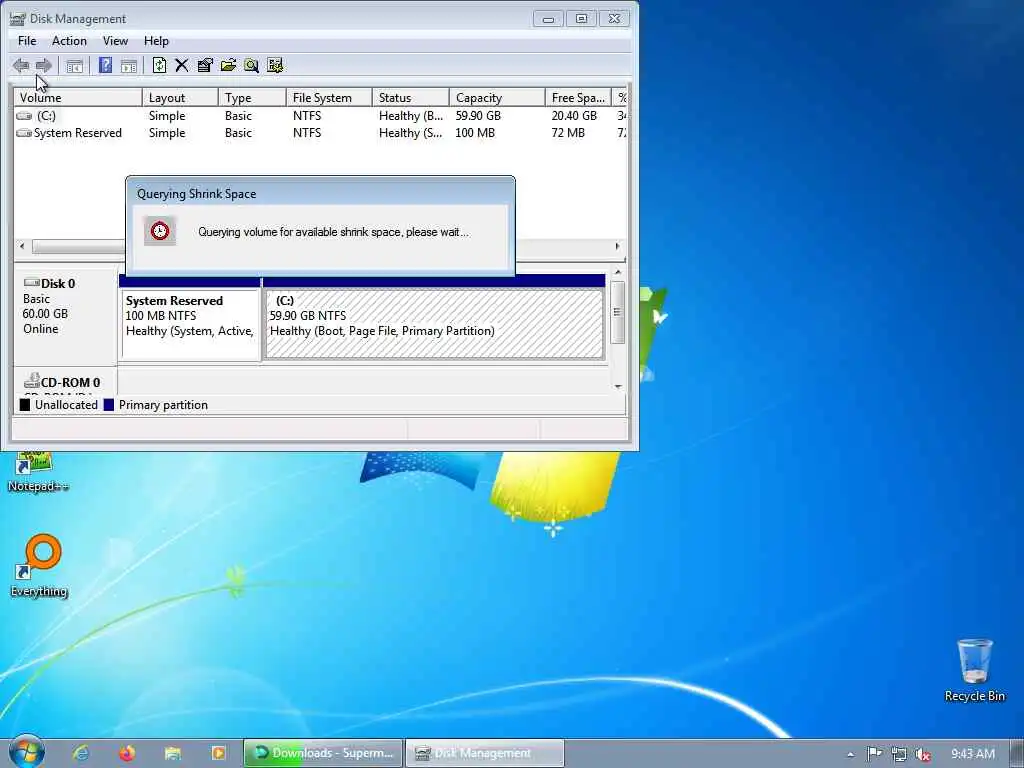Open the blue Help question-mark toolbar icon
The height and width of the screenshot is (768, 1024).
pyautogui.click(x=105, y=65)
